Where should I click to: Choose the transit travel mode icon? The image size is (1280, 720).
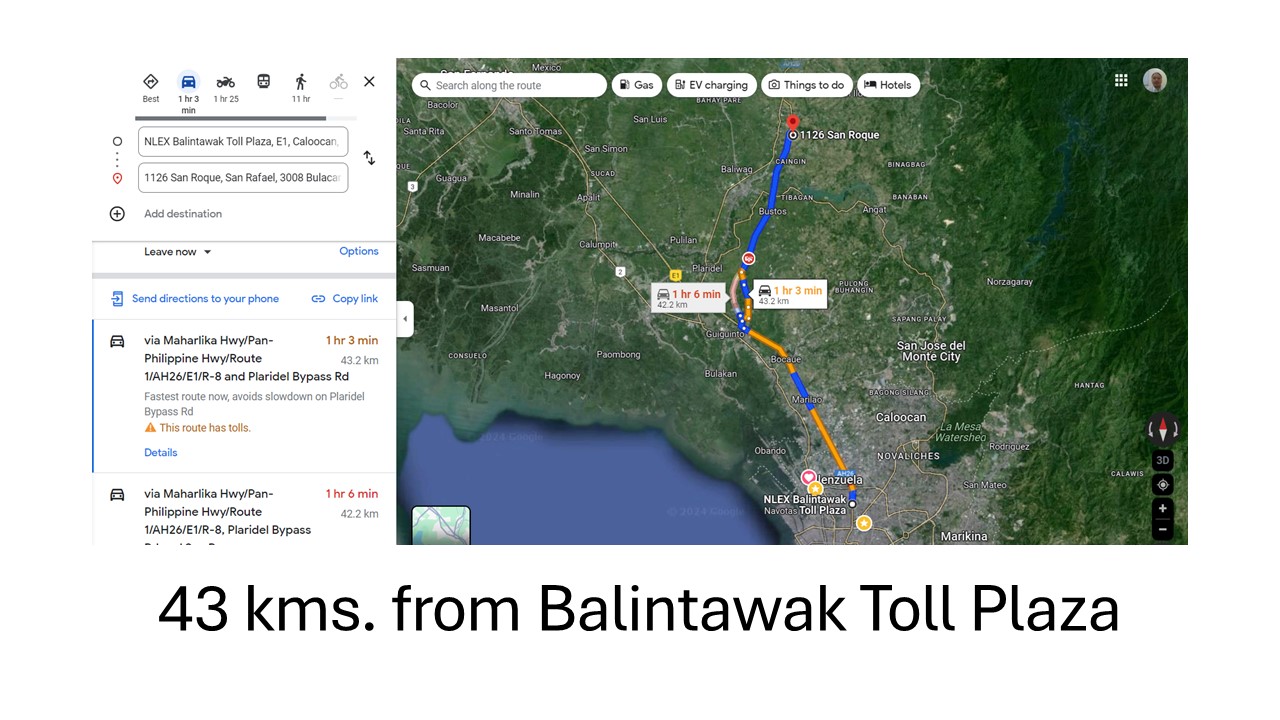pos(263,82)
